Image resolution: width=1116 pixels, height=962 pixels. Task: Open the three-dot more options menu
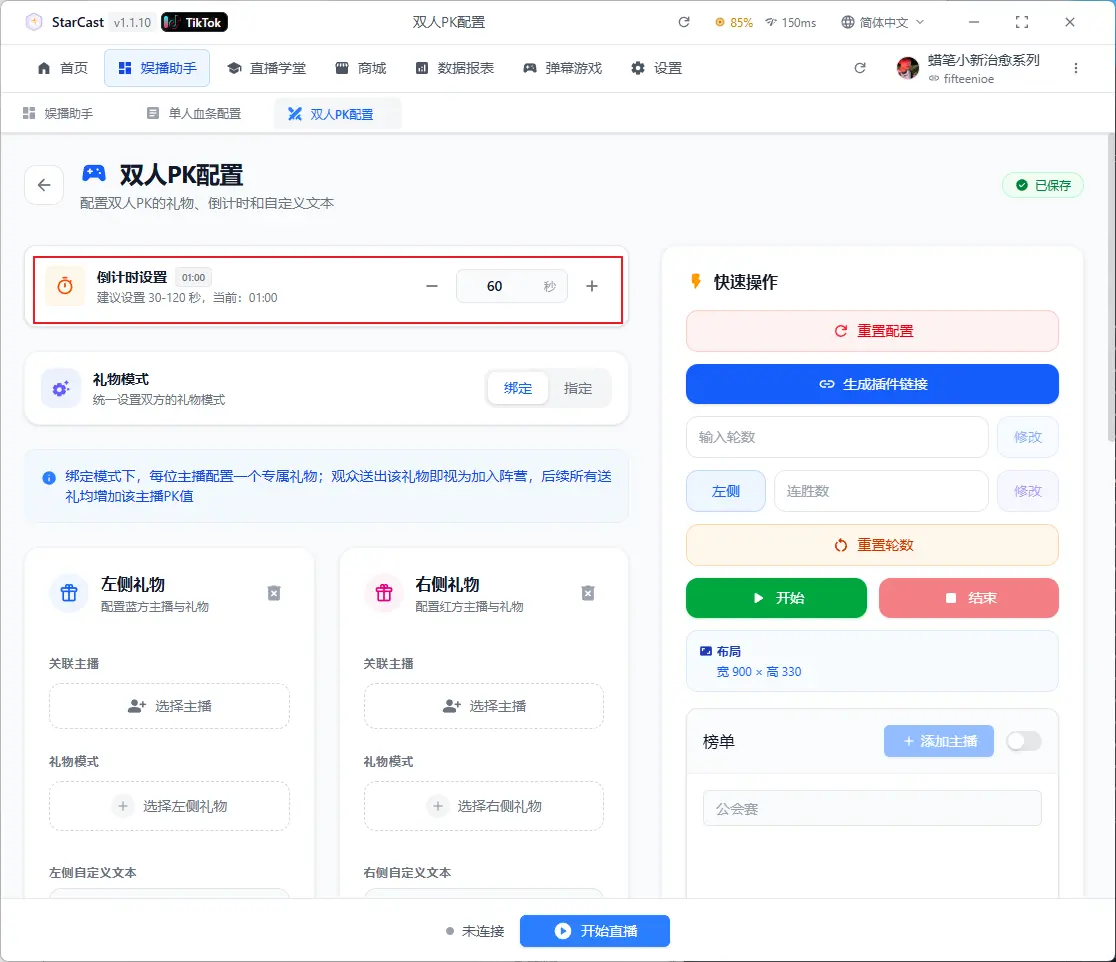tap(1076, 68)
